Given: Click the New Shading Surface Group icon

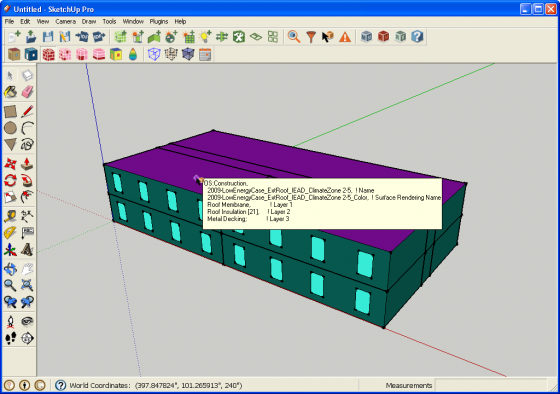Looking at the screenshot, I should pyautogui.click(x=138, y=37).
